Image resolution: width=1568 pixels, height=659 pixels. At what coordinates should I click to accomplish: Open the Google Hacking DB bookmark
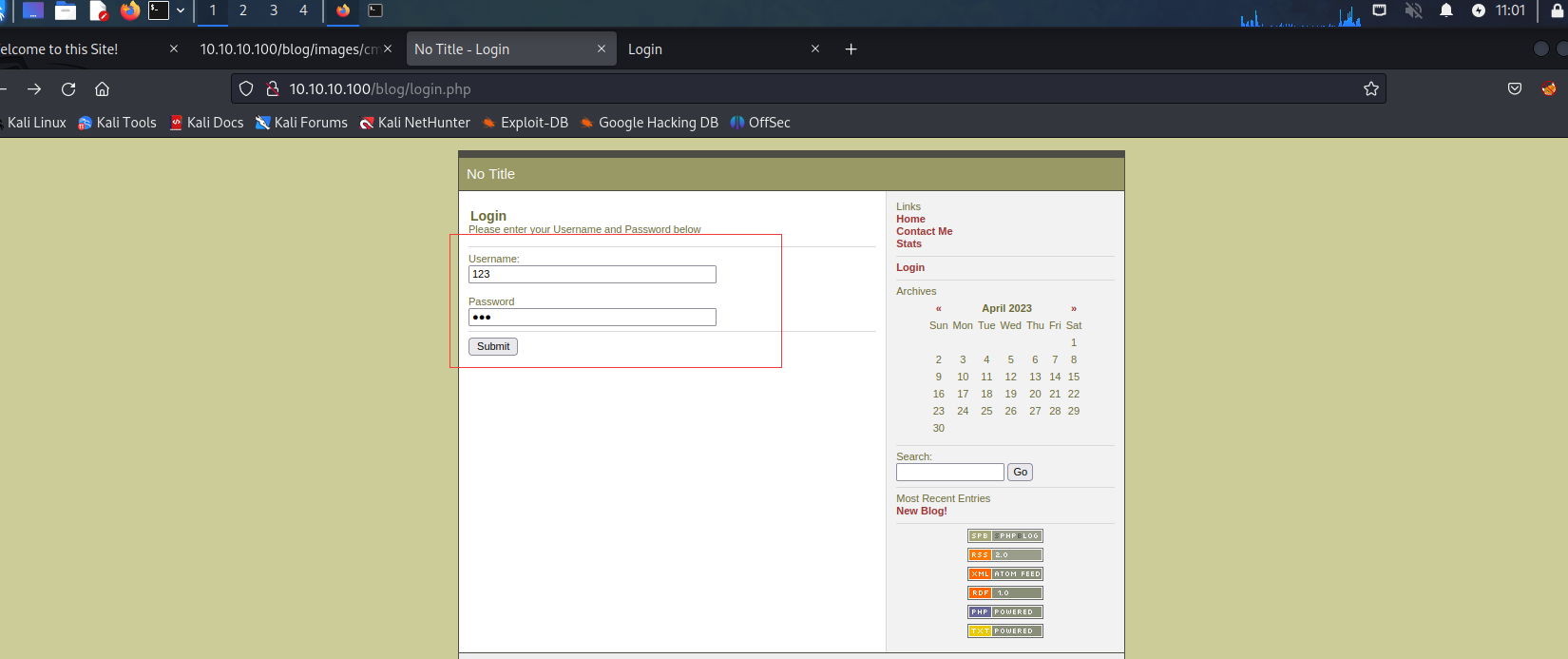point(649,123)
